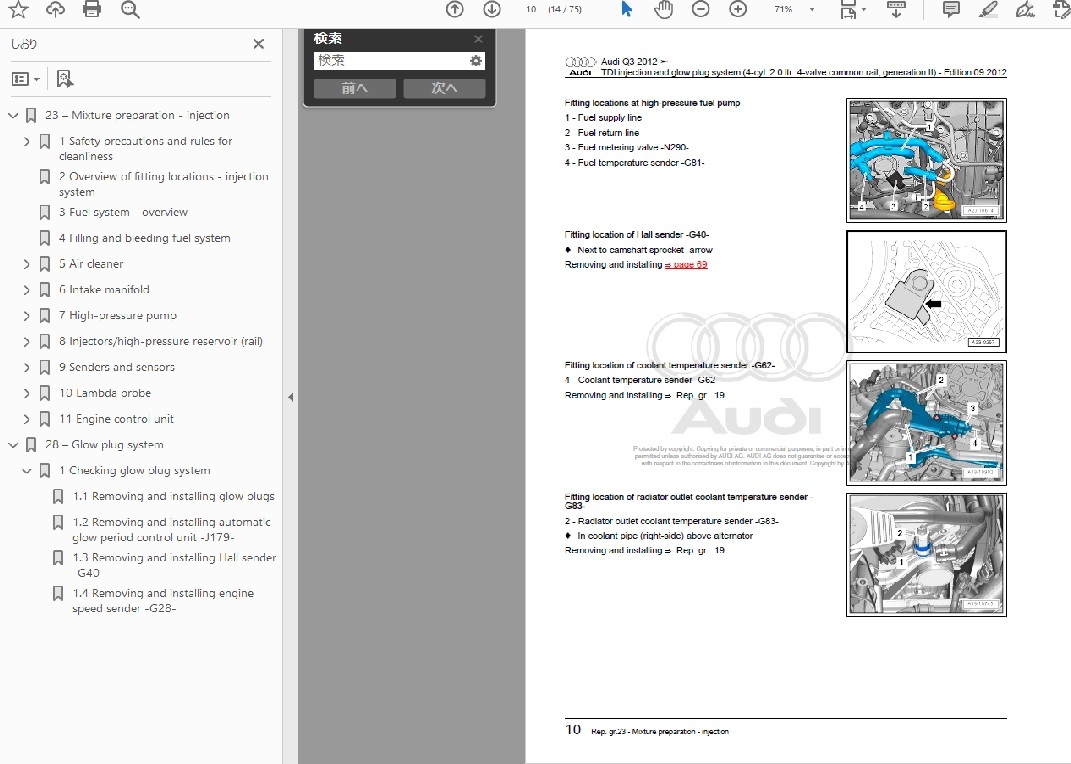
Task: Expand the 6 Intake manifold bookmark
Action: 27,289
